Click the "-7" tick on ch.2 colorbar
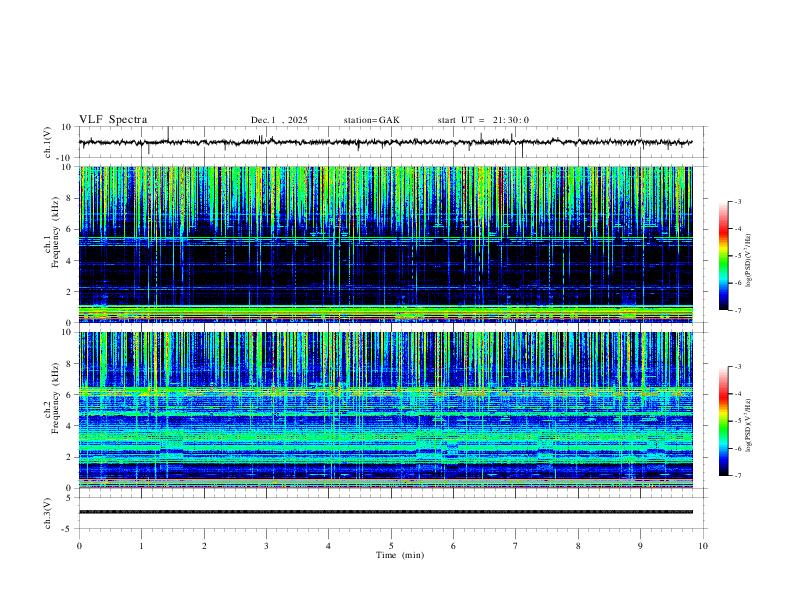This screenshot has width=792, height=612. point(737,476)
